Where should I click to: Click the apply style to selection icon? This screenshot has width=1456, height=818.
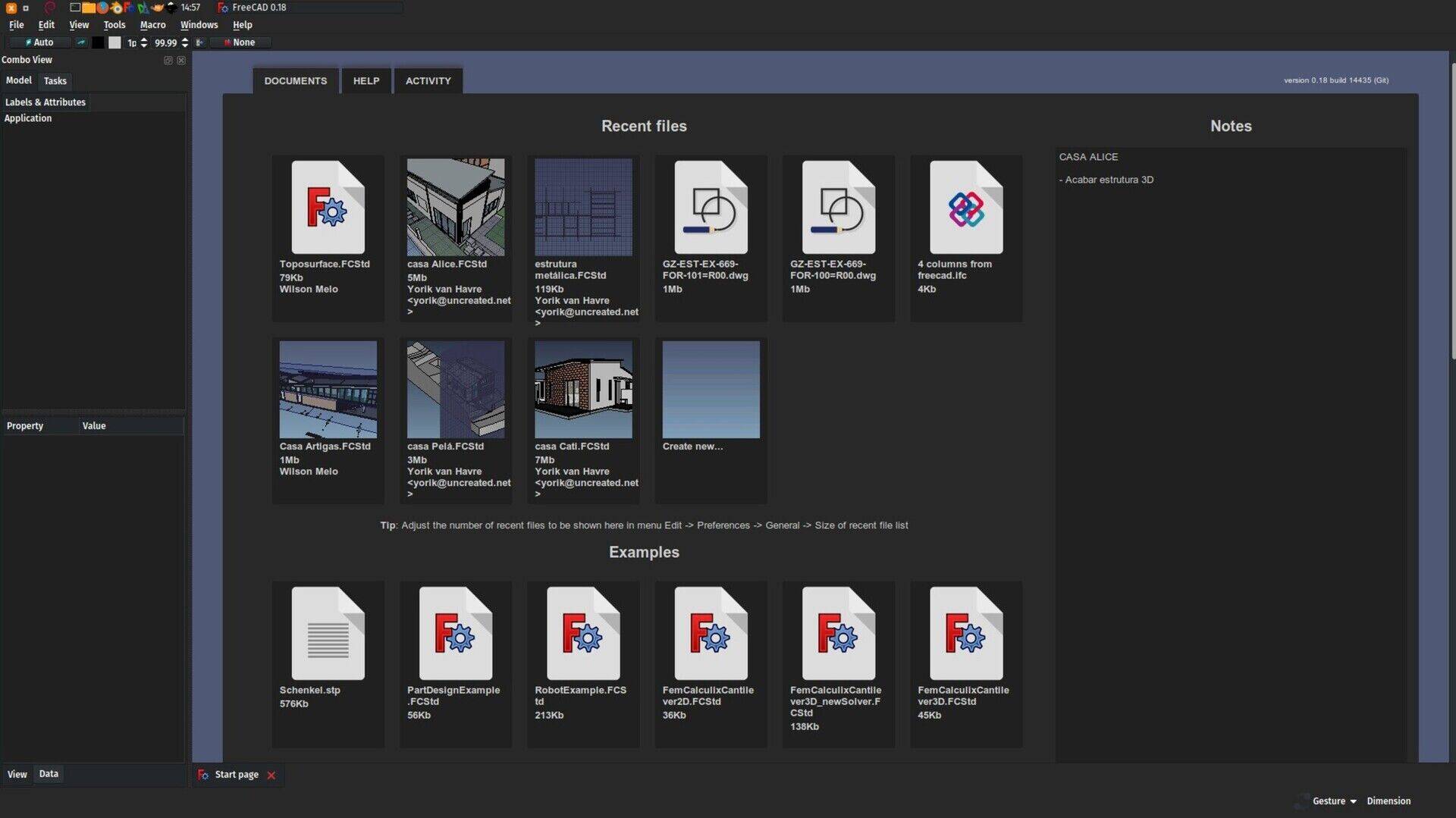tap(199, 42)
